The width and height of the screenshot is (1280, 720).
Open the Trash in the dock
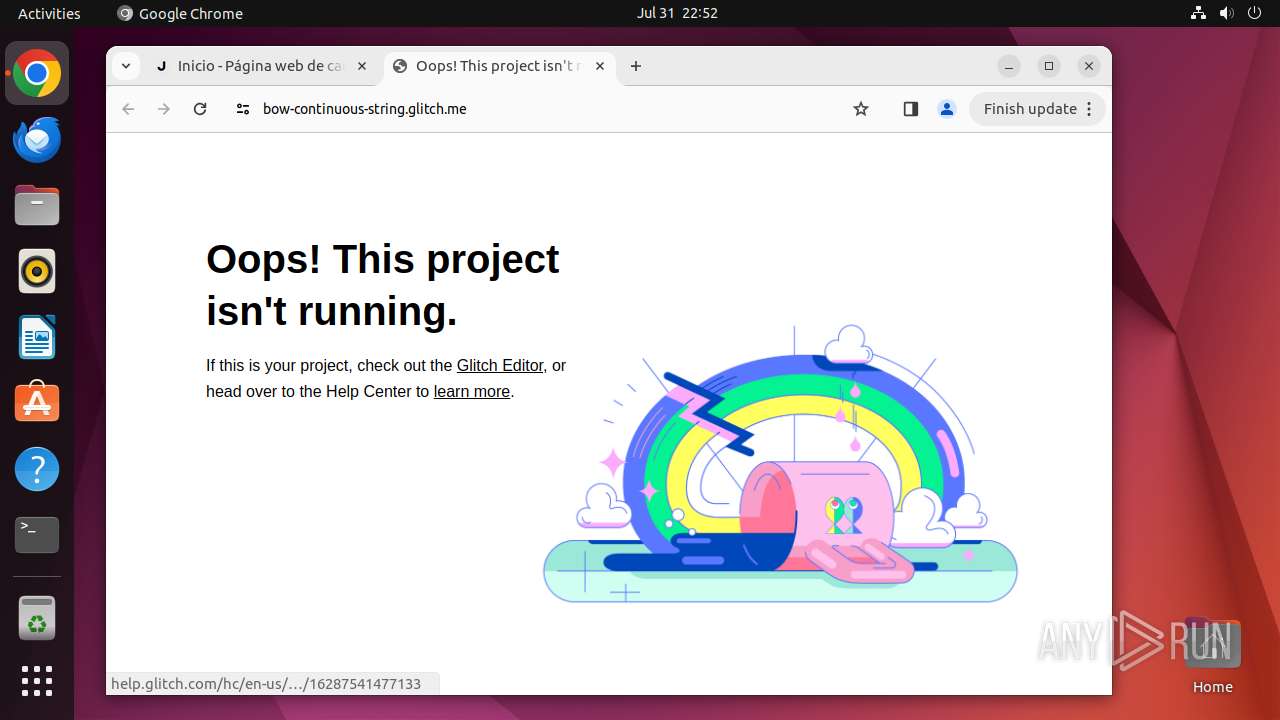tap(37, 618)
